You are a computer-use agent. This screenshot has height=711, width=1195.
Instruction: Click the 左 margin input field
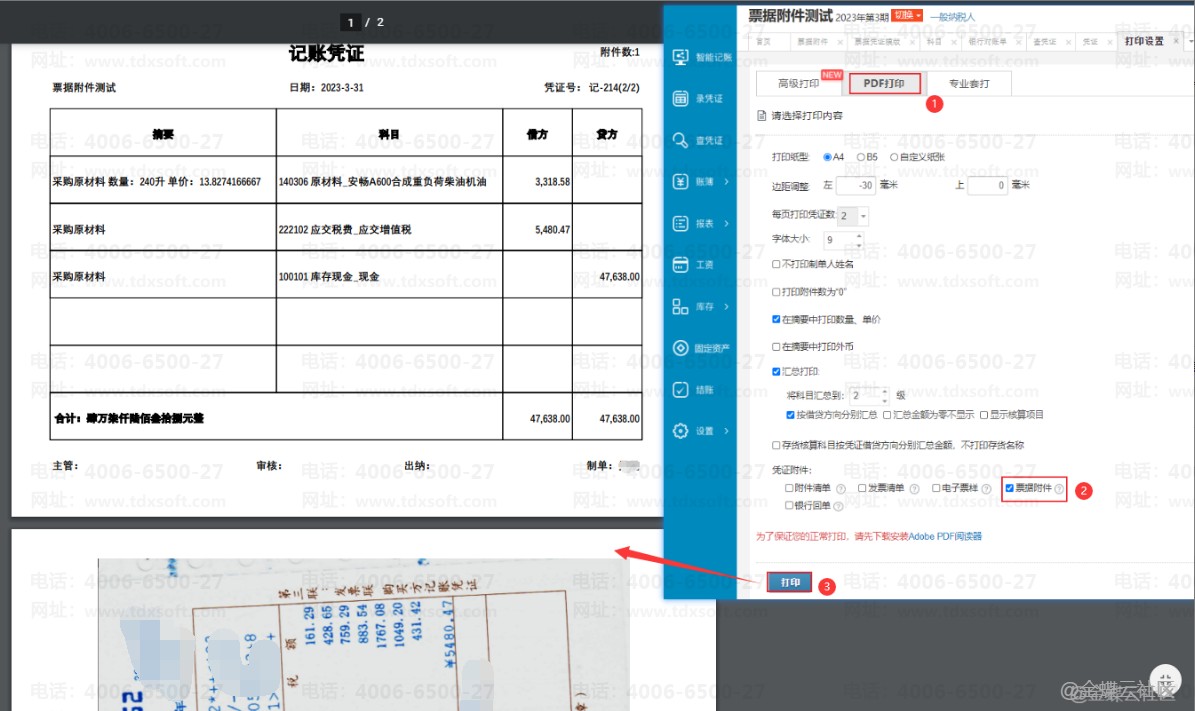pyautogui.click(x=855, y=186)
